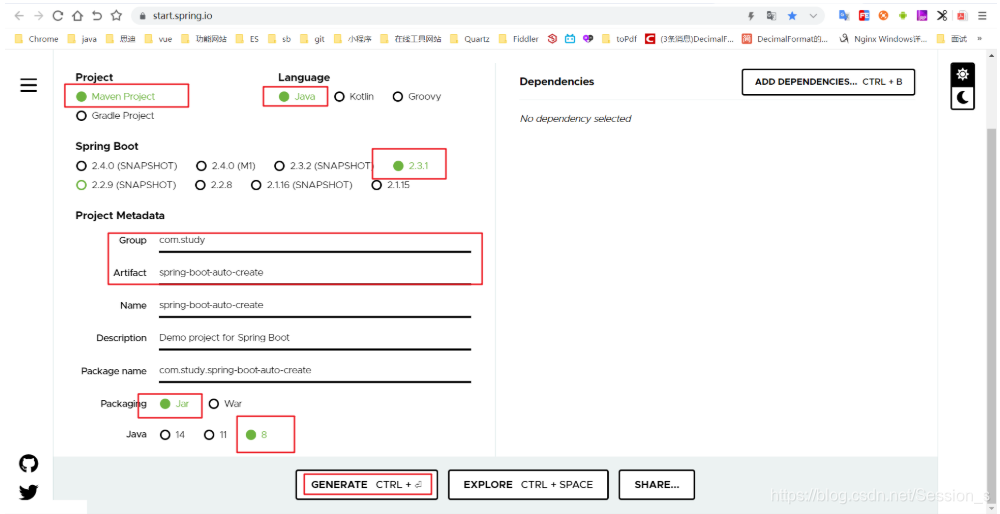Click the lightning bolt icon in address bar
The width and height of the screenshot is (1000, 514).
click(751, 15)
